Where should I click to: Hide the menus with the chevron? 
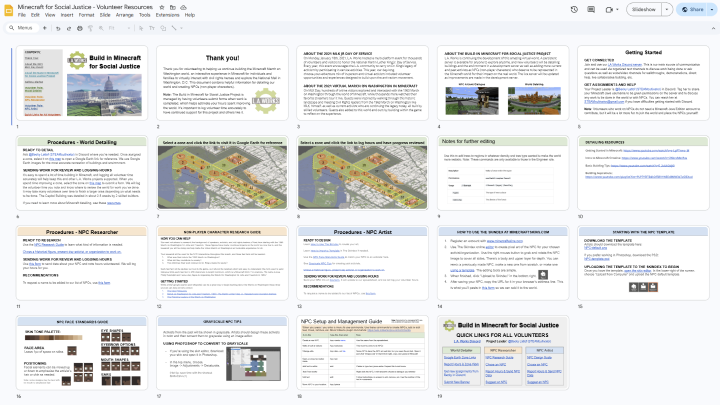coord(713,28)
